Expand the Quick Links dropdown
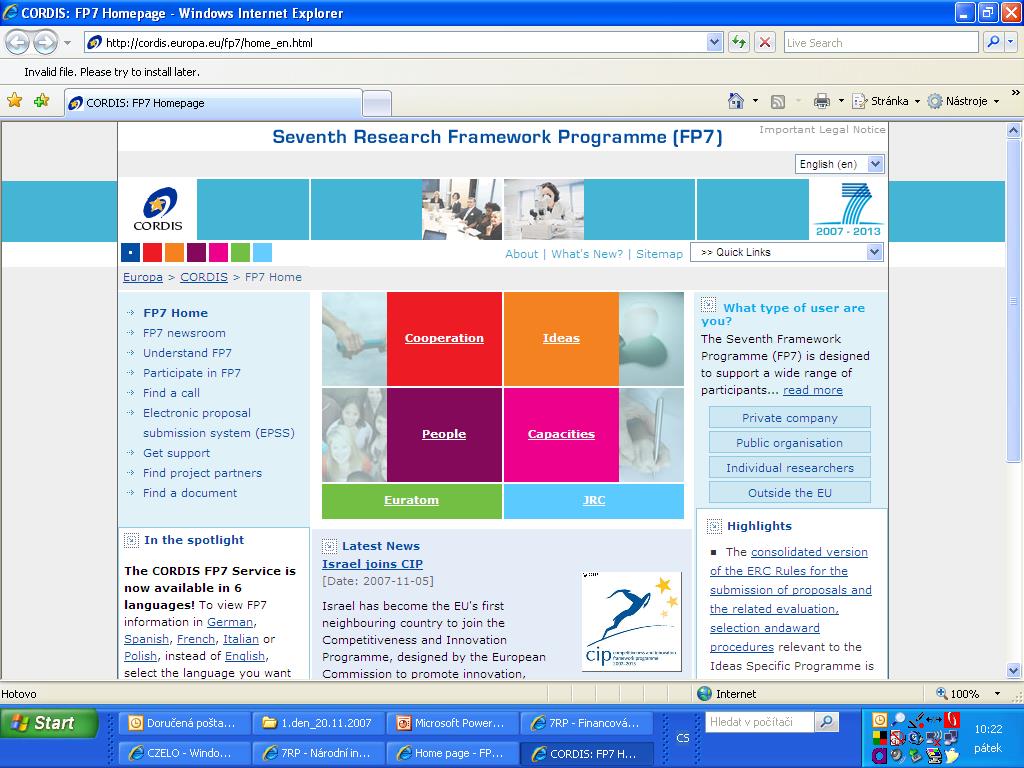Image resolution: width=1024 pixels, height=768 pixels. point(874,252)
